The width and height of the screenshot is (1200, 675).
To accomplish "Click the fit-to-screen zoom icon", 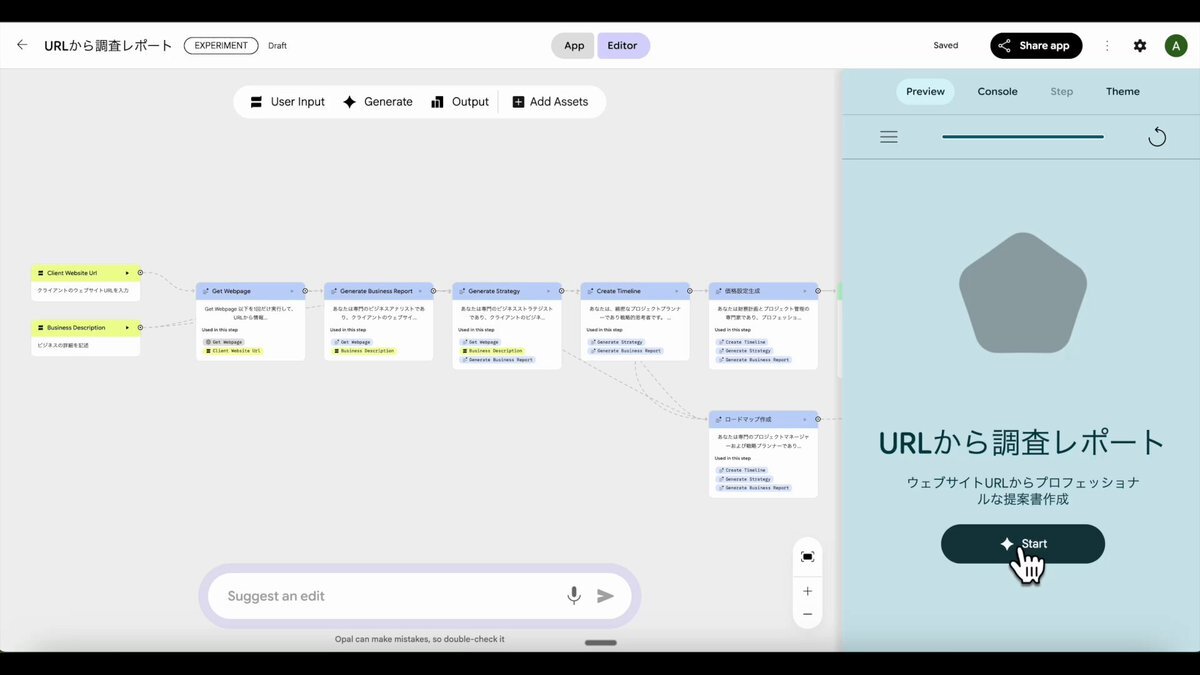I will (807, 557).
